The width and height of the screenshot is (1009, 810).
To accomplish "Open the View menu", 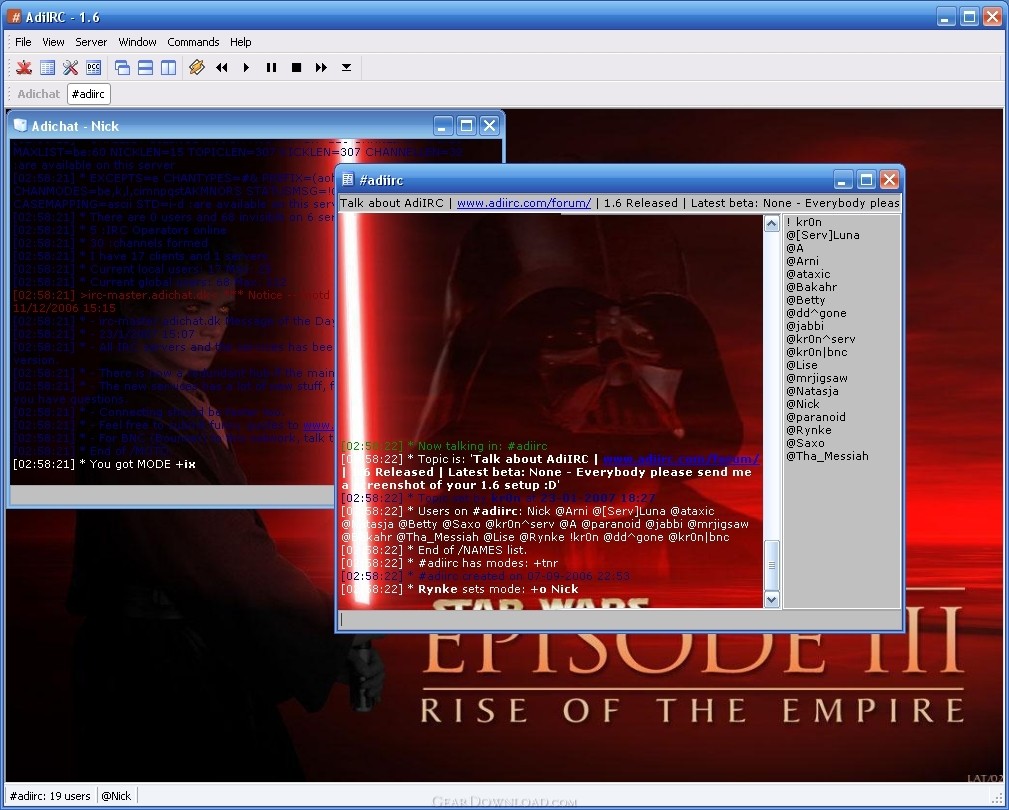I will (x=53, y=42).
